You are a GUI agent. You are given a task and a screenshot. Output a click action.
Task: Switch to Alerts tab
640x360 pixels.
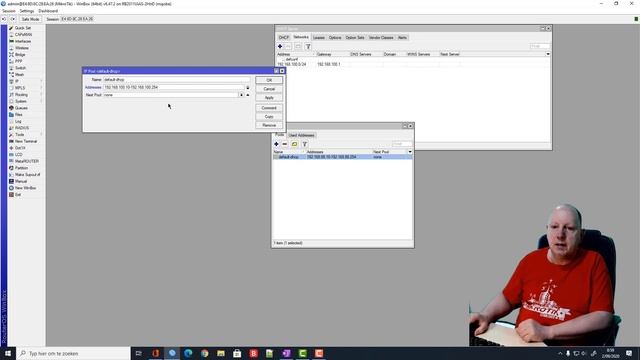[402, 38]
